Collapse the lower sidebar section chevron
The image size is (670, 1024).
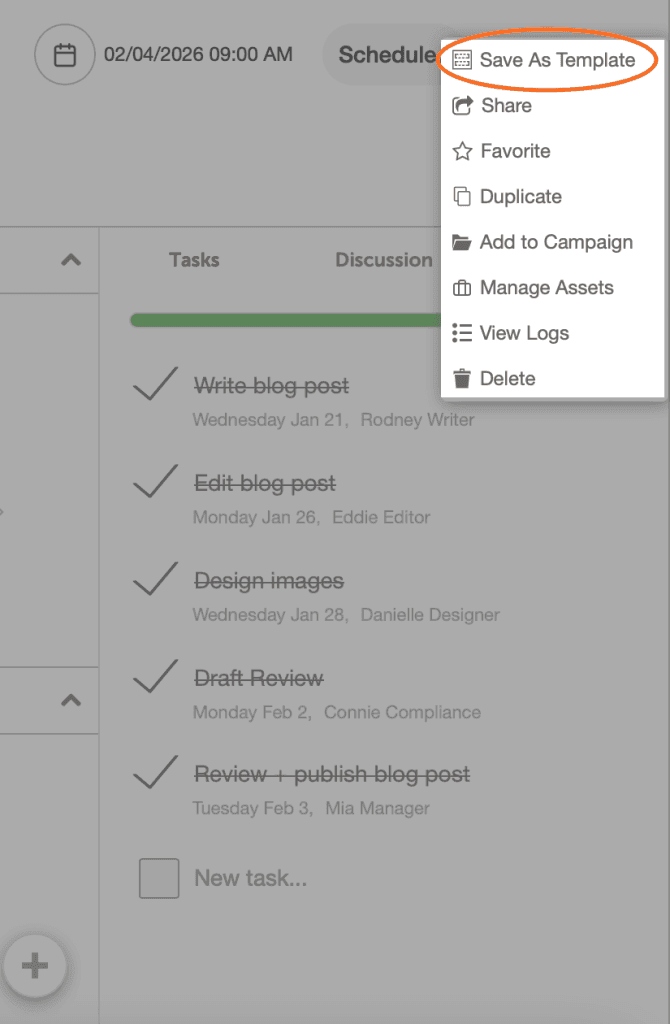(68, 700)
